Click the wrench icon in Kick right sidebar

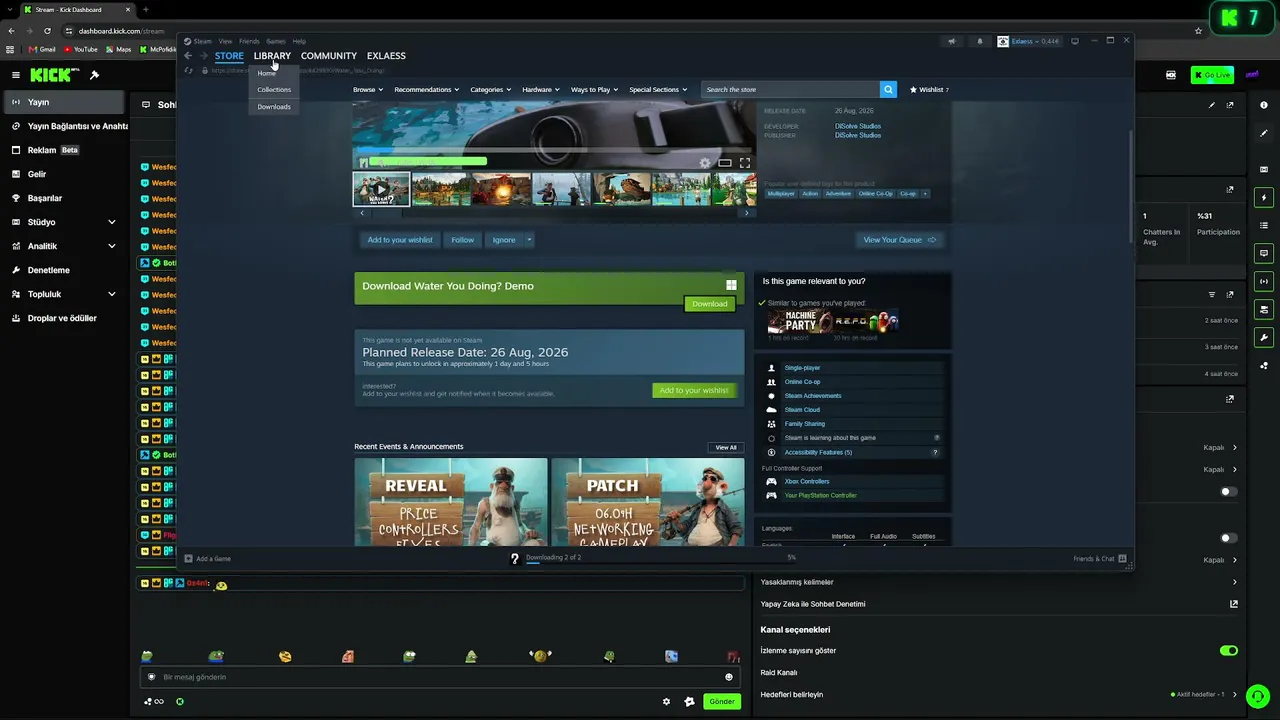tap(1264, 337)
